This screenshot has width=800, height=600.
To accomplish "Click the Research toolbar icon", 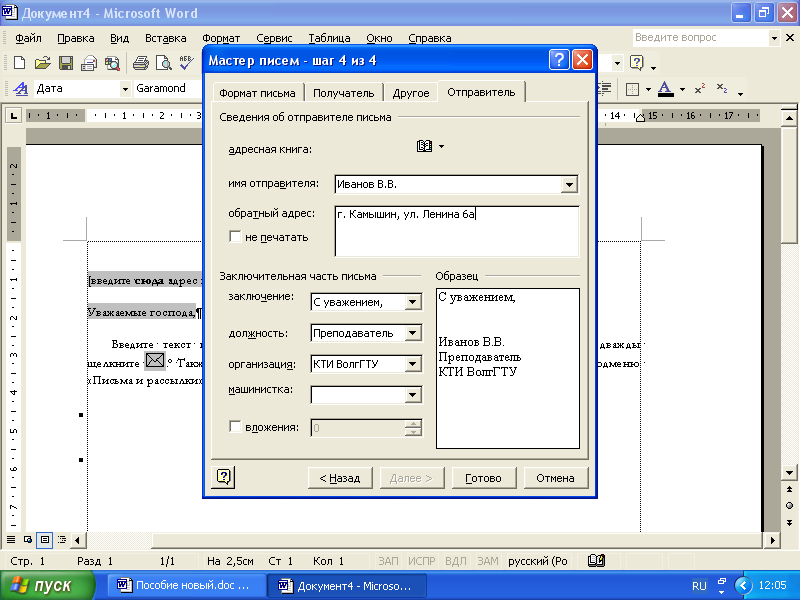I will click(x=112, y=63).
